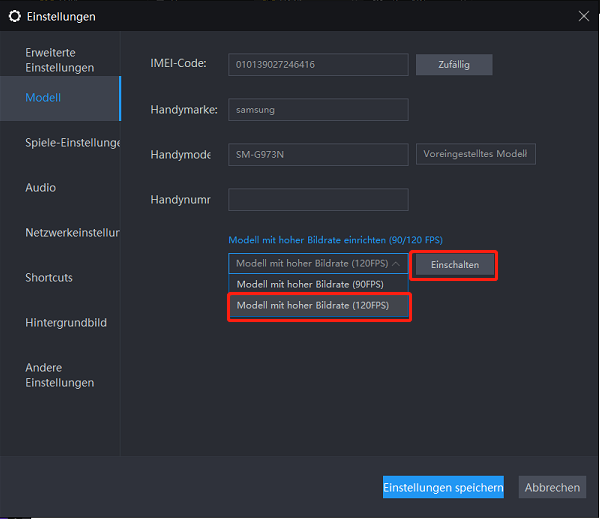Click the Handymarke label
This screenshot has width=600, height=519.
pyautogui.click(x=184, y=110)
